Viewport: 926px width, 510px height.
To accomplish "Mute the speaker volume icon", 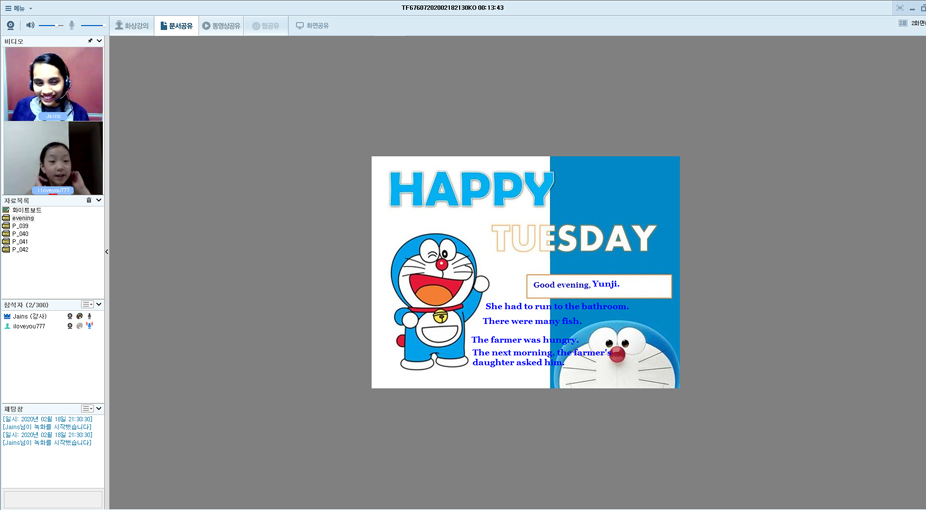I will [30, 25].
